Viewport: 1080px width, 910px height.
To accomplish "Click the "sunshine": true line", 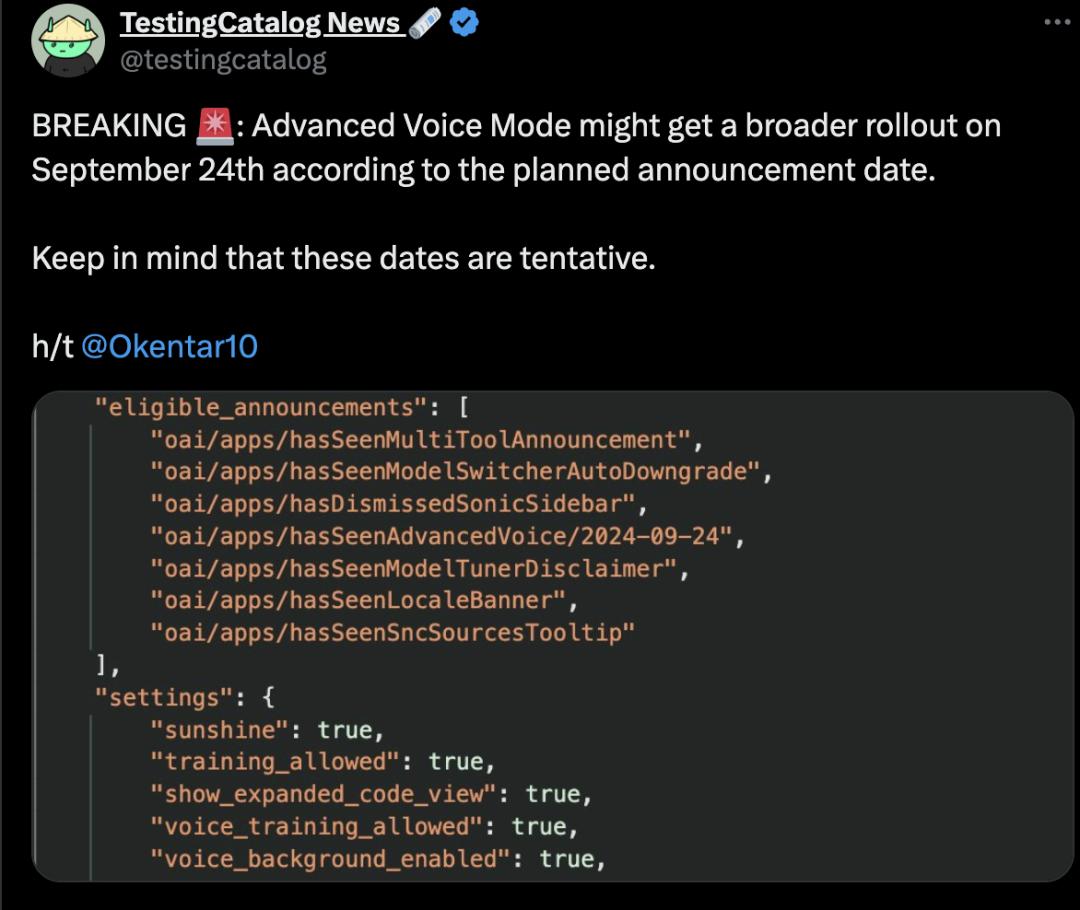I will pyautogui.click(x=267, y=730).
